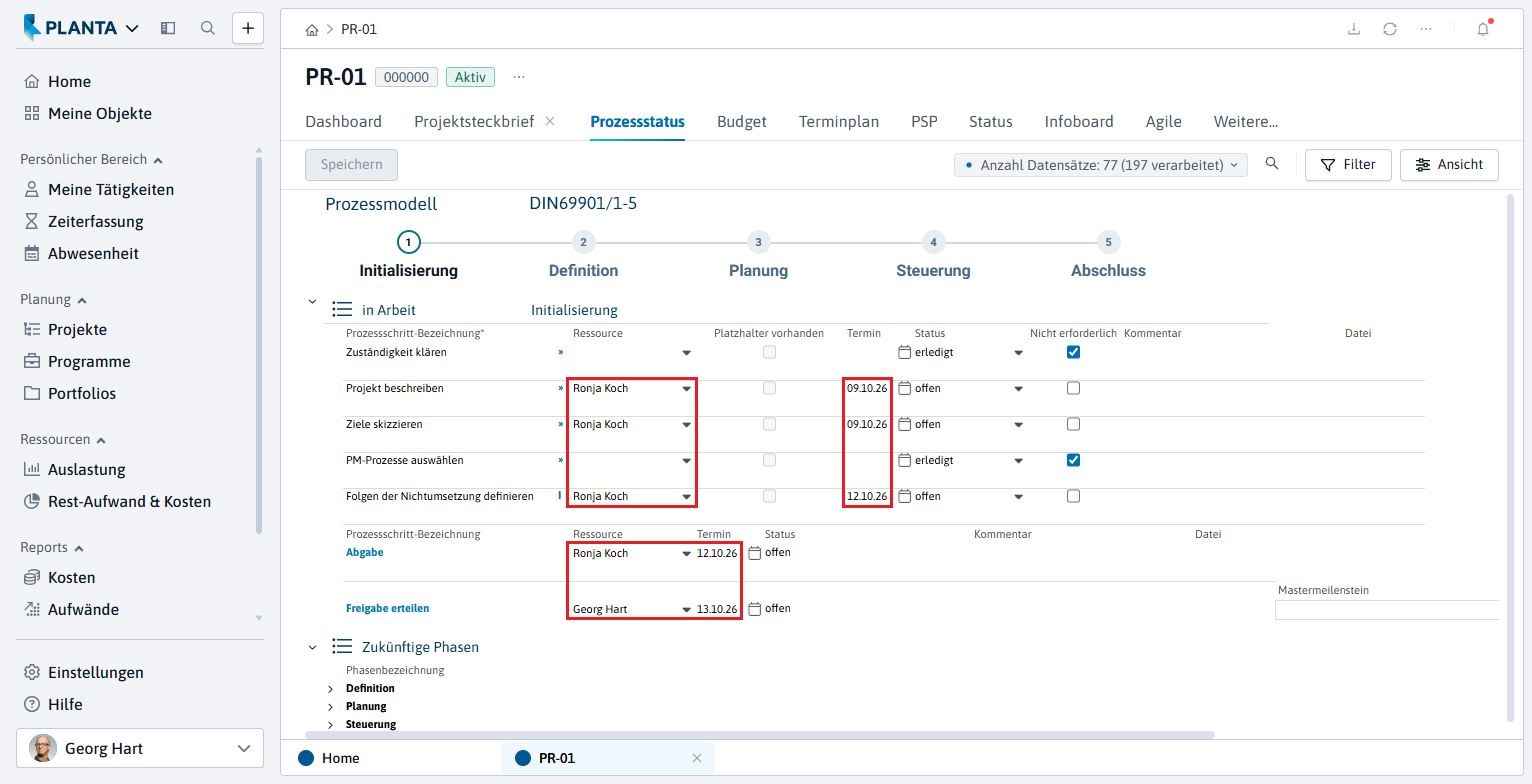Open the Weitere... tab menu
The image size is (1532, 784).
tap(1246, 122)
